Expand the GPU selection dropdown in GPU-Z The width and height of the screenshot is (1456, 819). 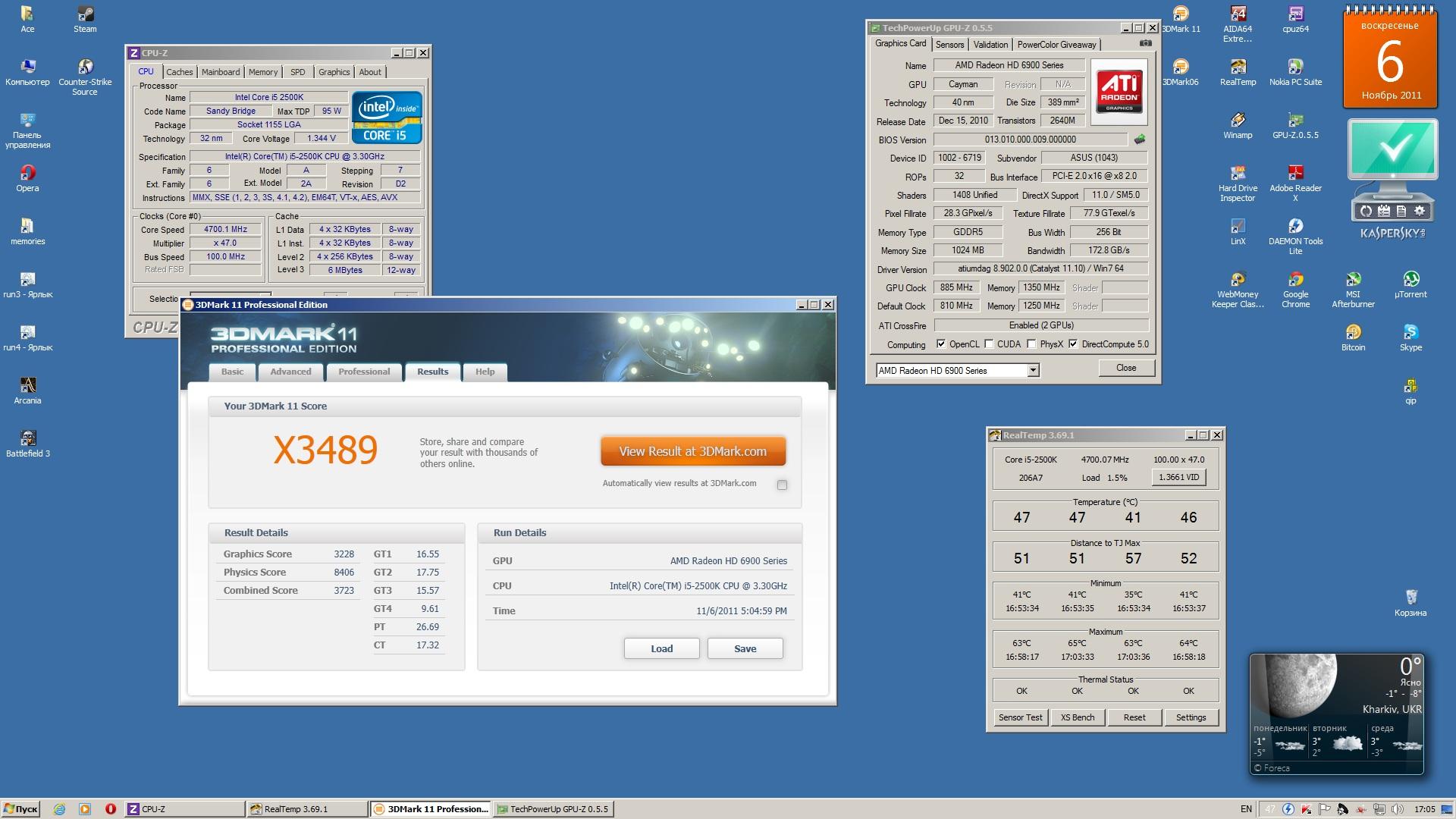pyautogui.click(x=1032, y=371)
